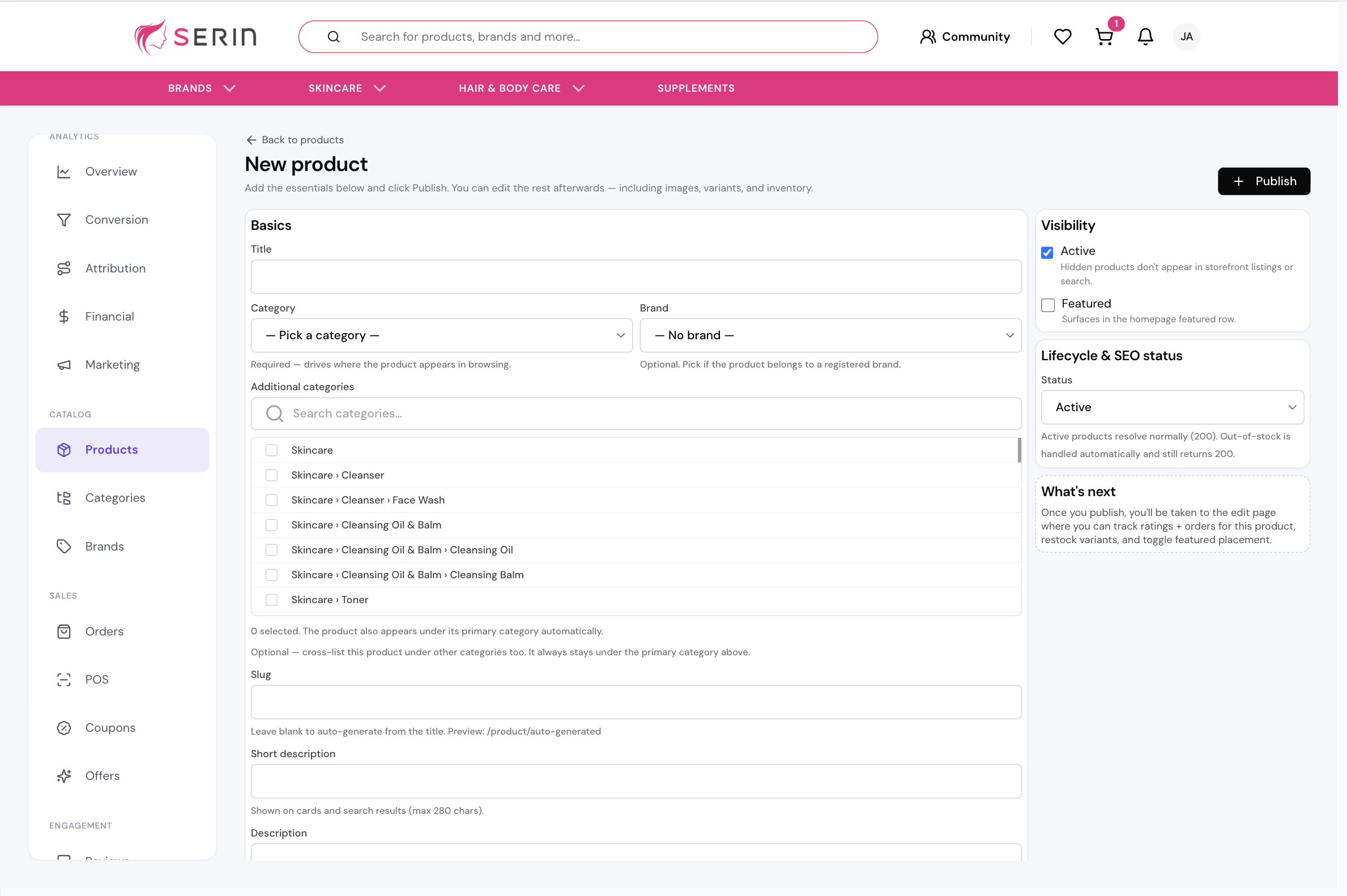Image resolution: width=1347 pixels, height=896 pixels.
Task: Open the Community link
Action: (964, 37)
